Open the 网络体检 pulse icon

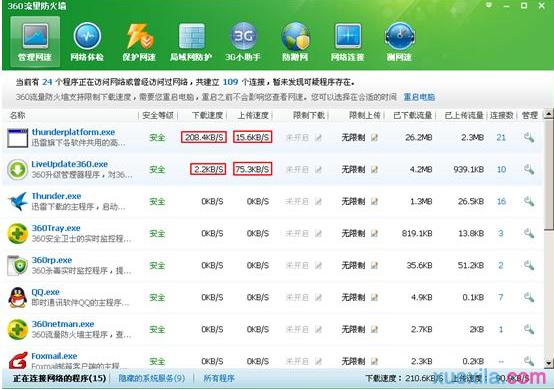[87, 41]
